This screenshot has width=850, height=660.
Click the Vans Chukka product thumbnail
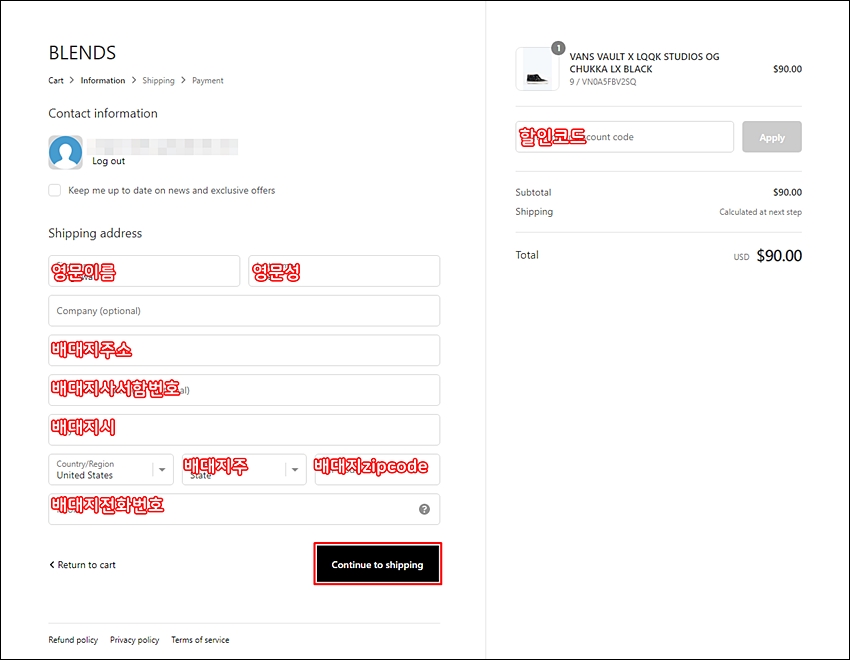tap(537, 69)
